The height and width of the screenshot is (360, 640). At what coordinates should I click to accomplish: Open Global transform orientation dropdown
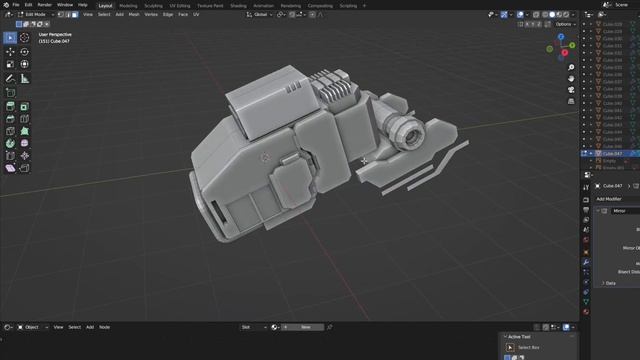(260, 14)
